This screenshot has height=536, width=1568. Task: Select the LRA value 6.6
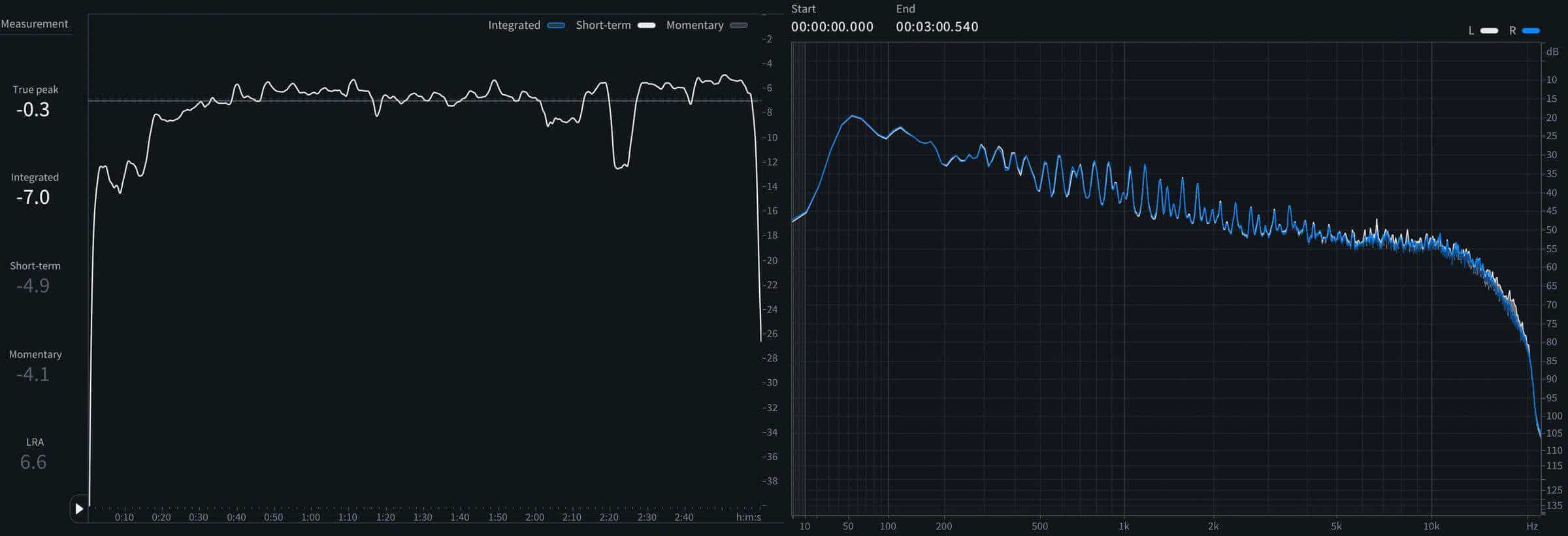(33, 462)
